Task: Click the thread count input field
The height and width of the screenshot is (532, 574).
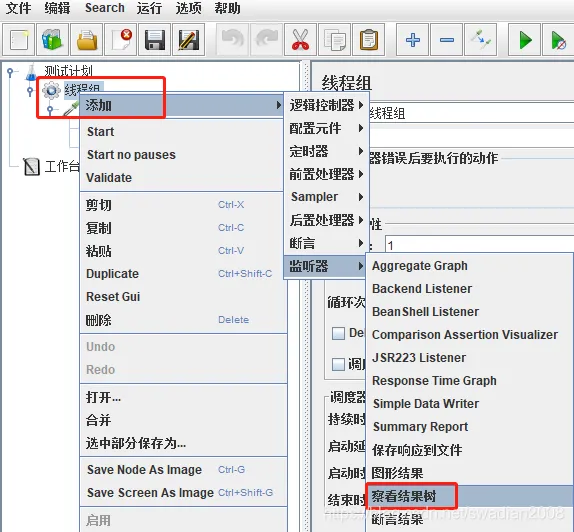Action: tap(479, 245)
